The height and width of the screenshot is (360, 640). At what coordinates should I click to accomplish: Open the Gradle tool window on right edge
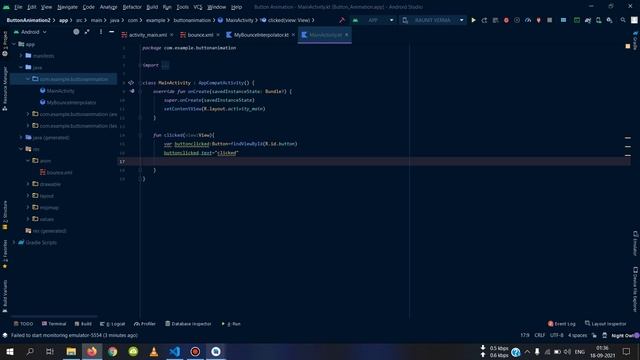(636, 40)
